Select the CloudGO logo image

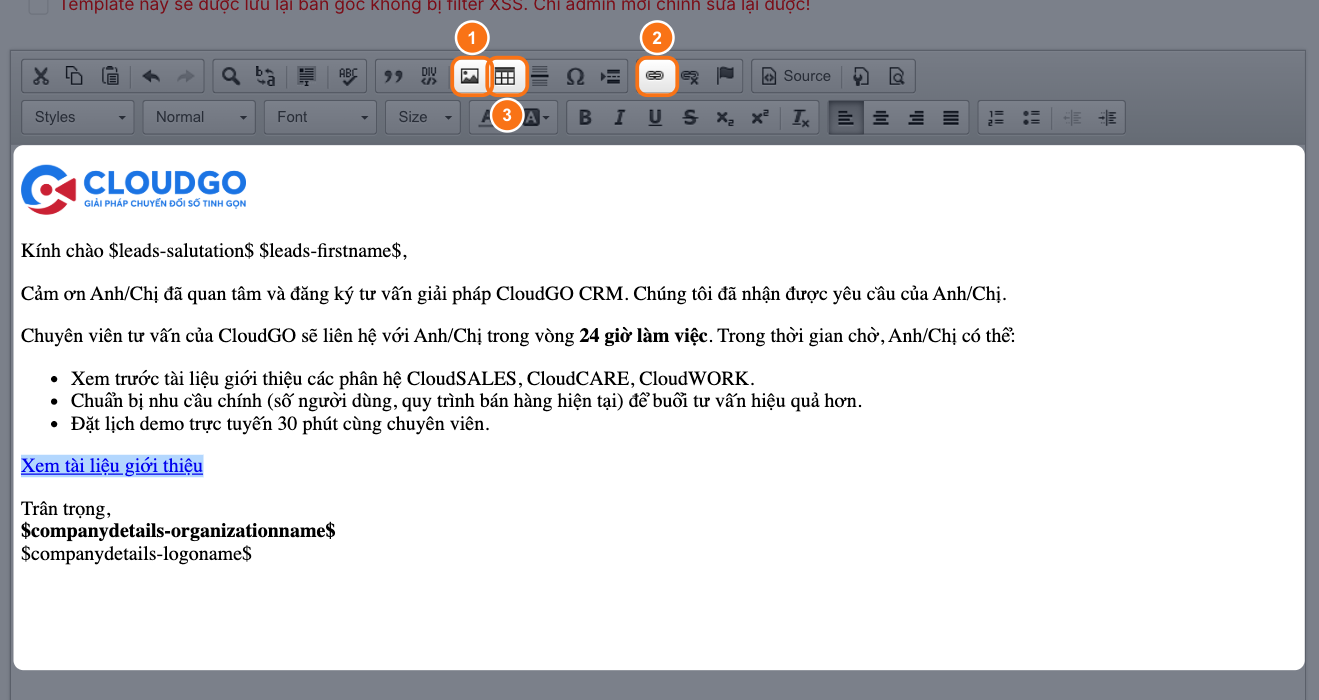click(x=134, y=189)
